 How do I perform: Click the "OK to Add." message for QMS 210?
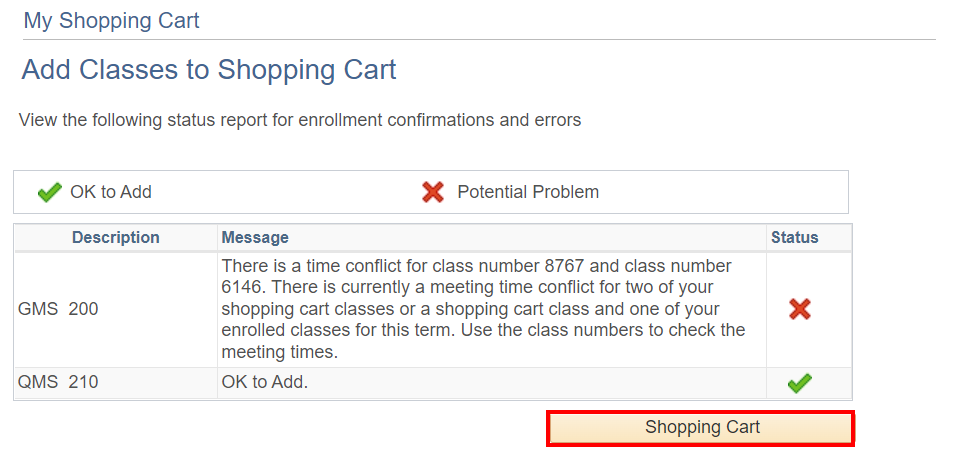point(264,382)
